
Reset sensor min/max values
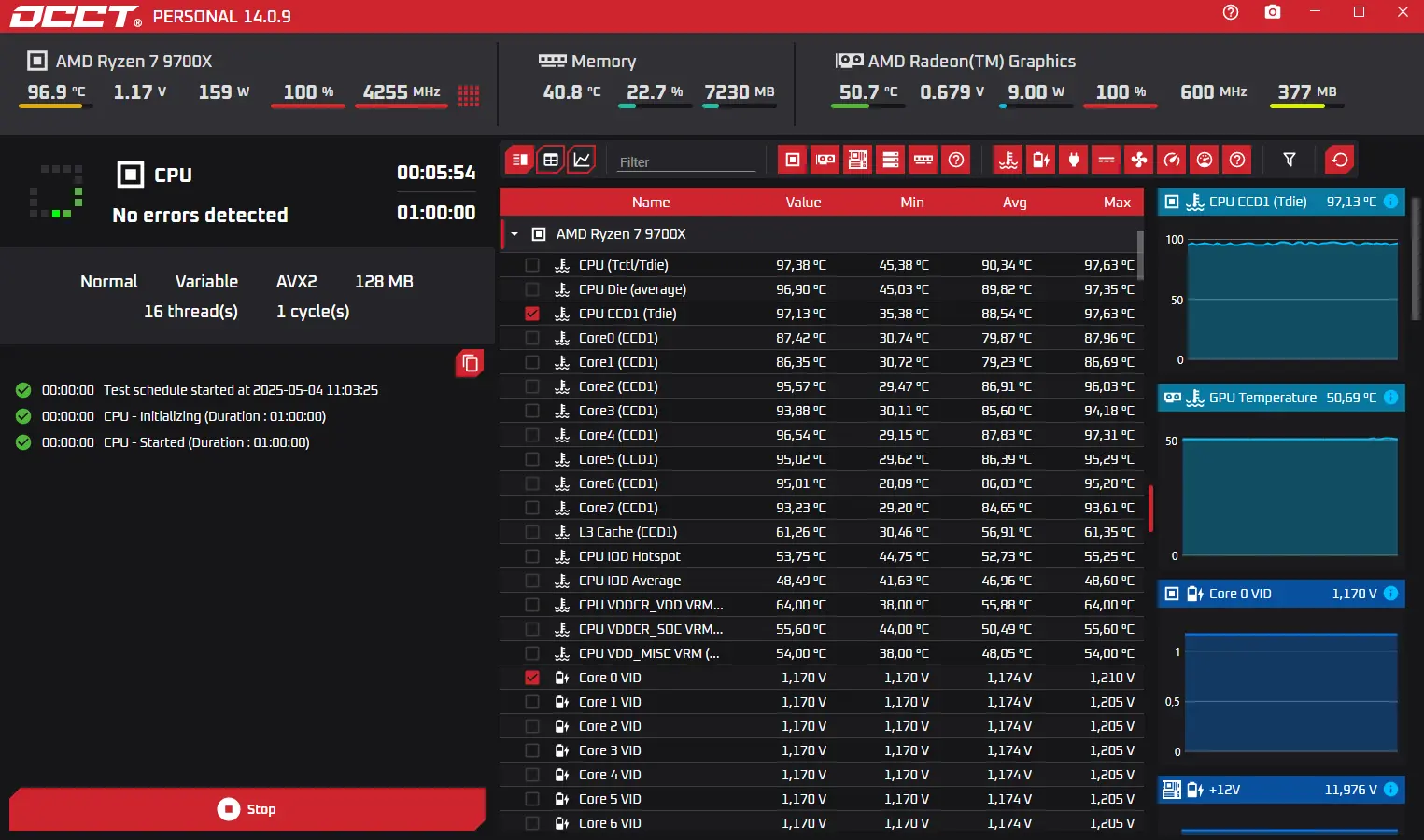(1340, 160)
